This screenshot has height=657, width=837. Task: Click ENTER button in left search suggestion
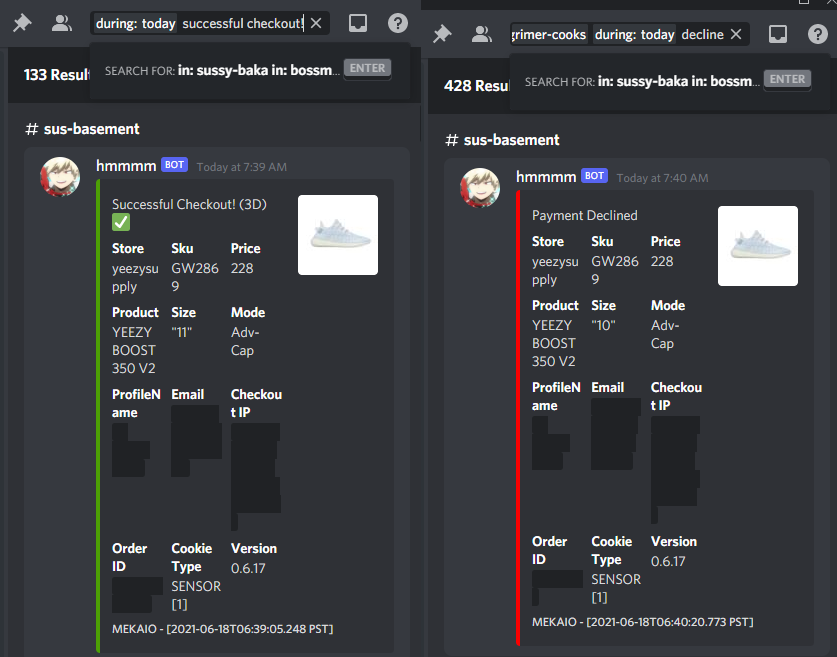click(x=367, y=68)
